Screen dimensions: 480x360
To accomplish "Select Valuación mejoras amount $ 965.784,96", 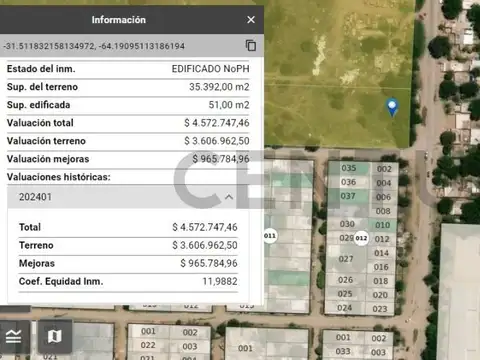I will [221, 159].
